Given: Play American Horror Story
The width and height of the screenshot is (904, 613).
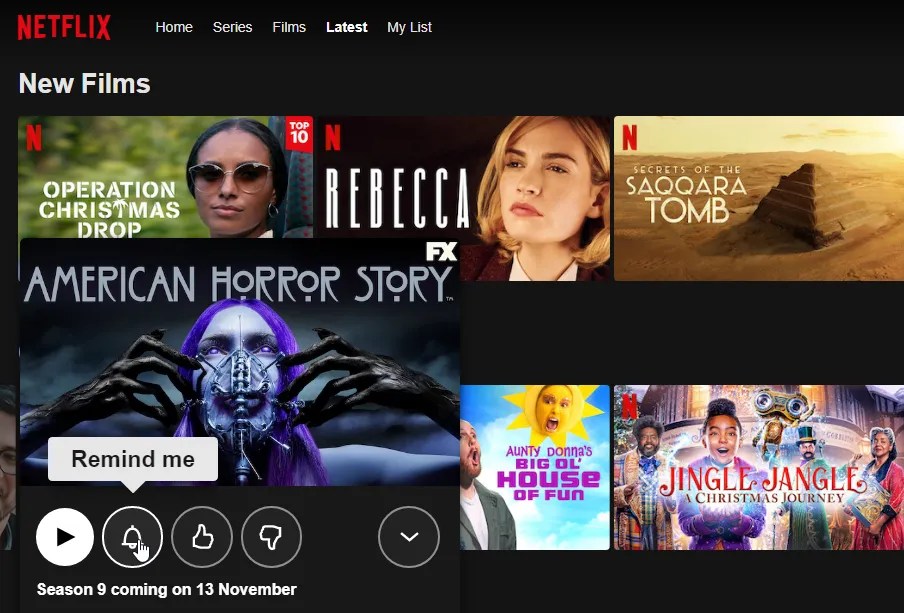Looking at the screenshot, I should pos(65,537).
